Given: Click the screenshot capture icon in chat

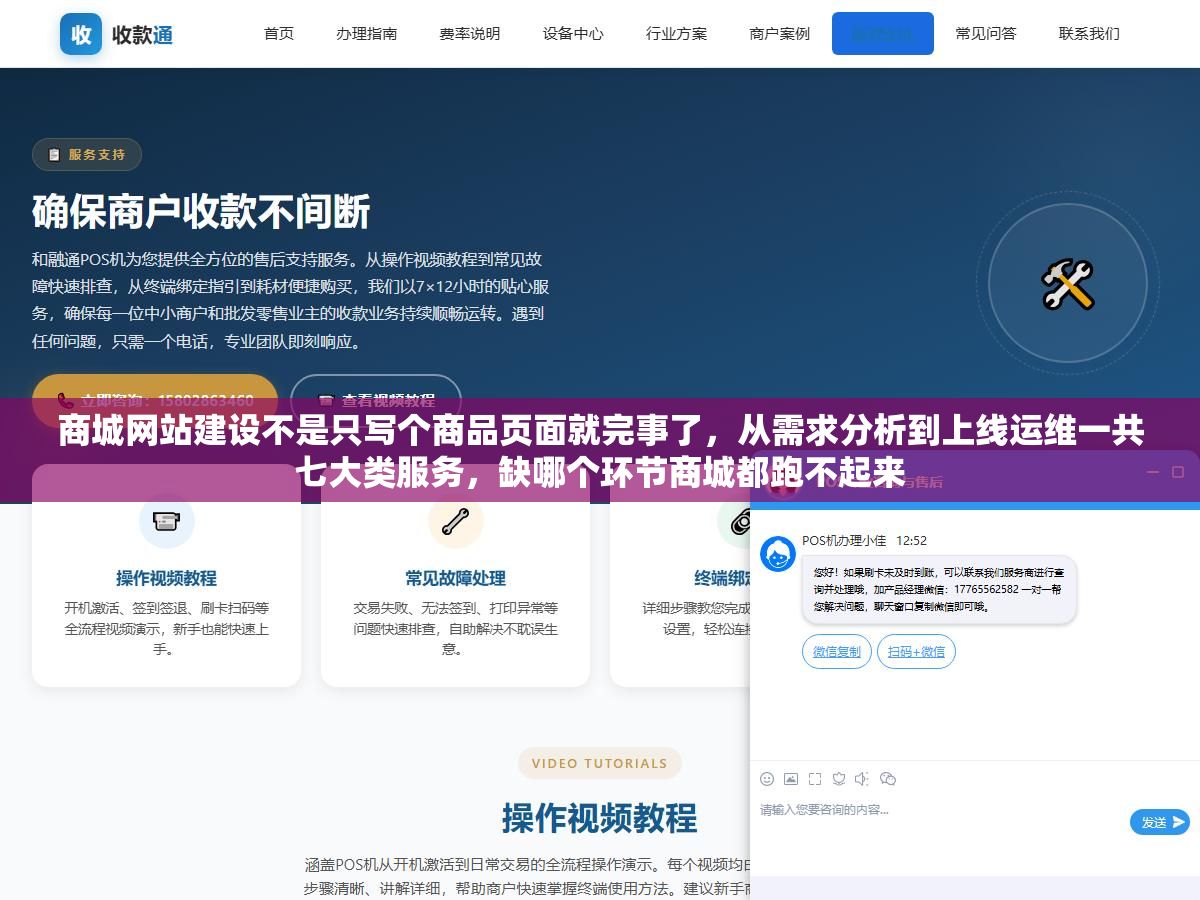Looking at the screenshot, I should coord(815,778).
